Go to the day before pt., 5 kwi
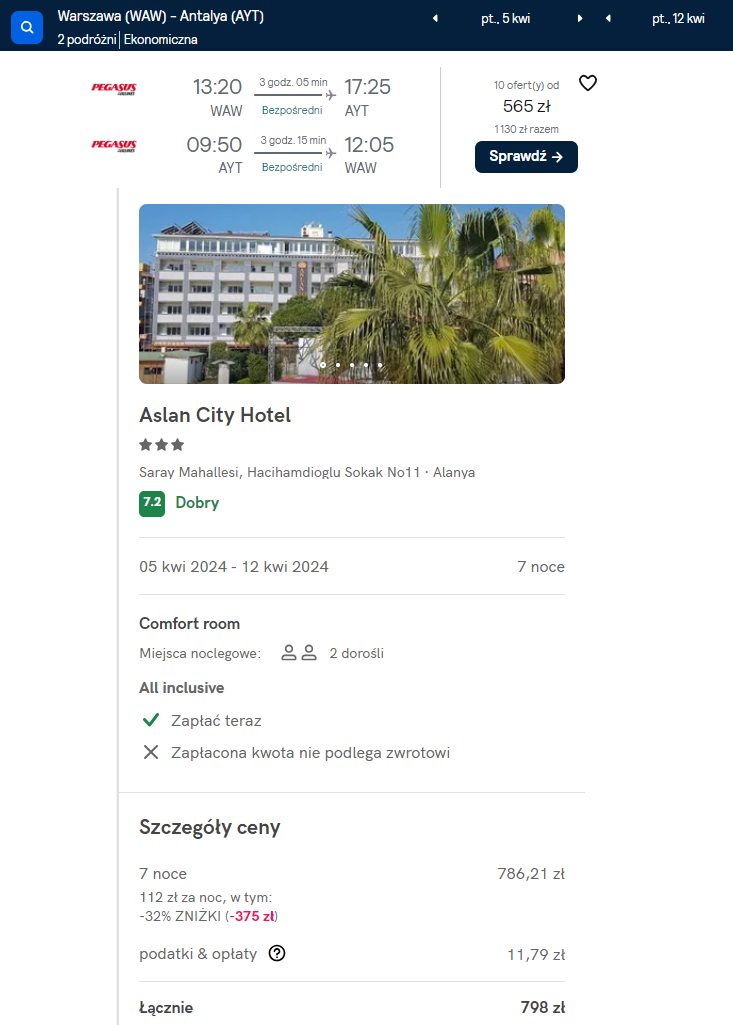Image resolution: width=733 pixels, height=1025 pixels. (x=435, y=19)
